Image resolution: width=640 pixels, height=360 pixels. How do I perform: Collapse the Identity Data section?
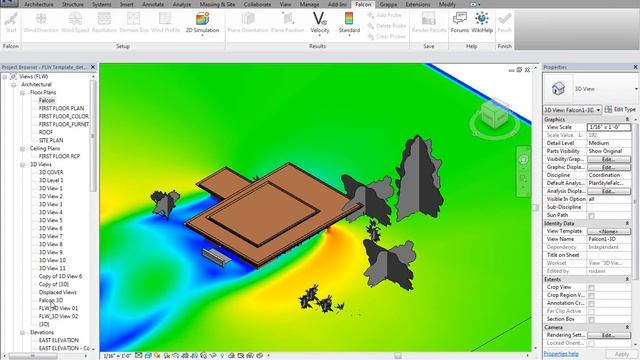tap(627, 223)
